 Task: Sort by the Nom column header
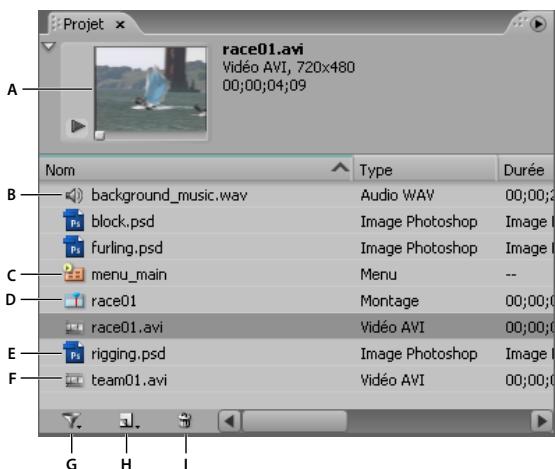click(196, 170)
